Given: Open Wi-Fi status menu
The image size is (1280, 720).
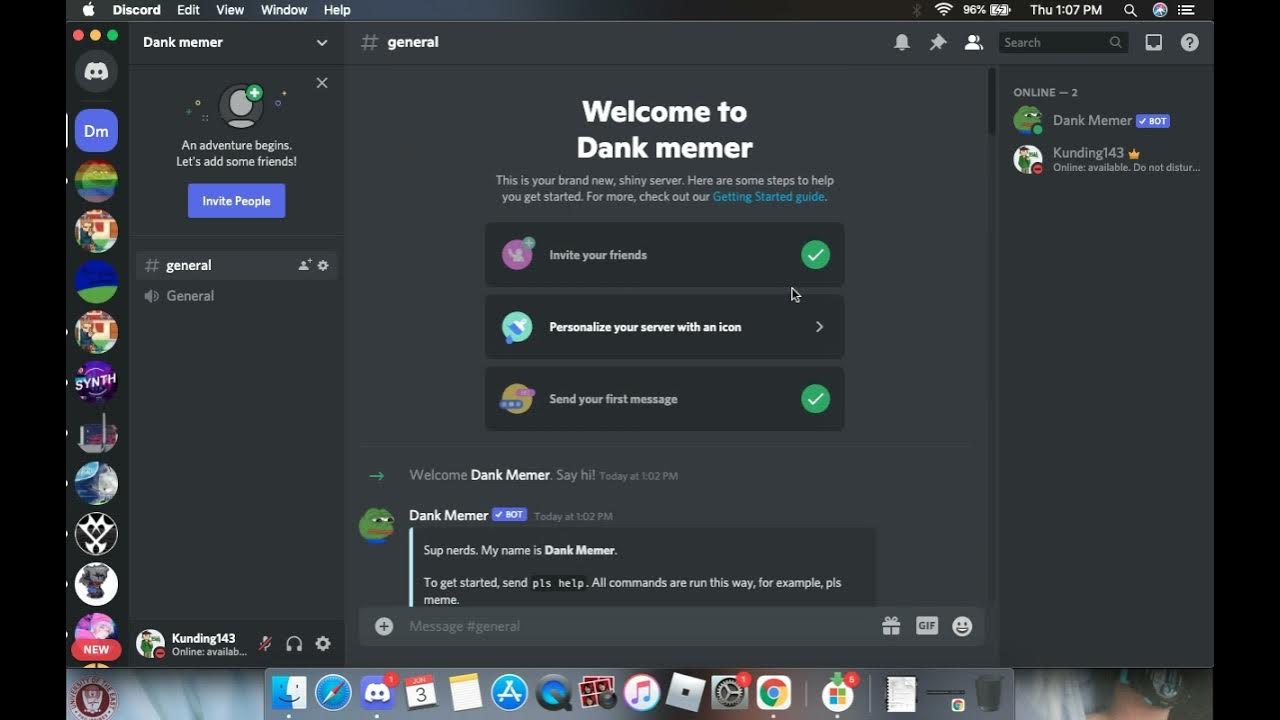Looking at the screenshot, I should pos(943,10).
